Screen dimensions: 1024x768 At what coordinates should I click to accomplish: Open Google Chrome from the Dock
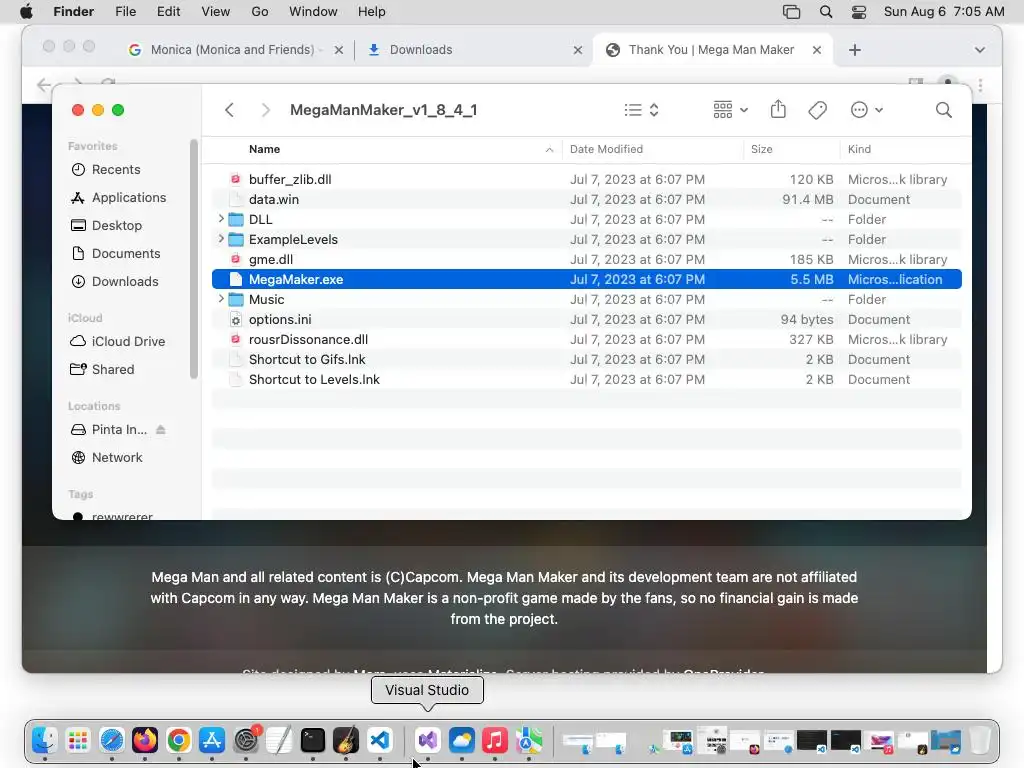click(x=178, y=740)
